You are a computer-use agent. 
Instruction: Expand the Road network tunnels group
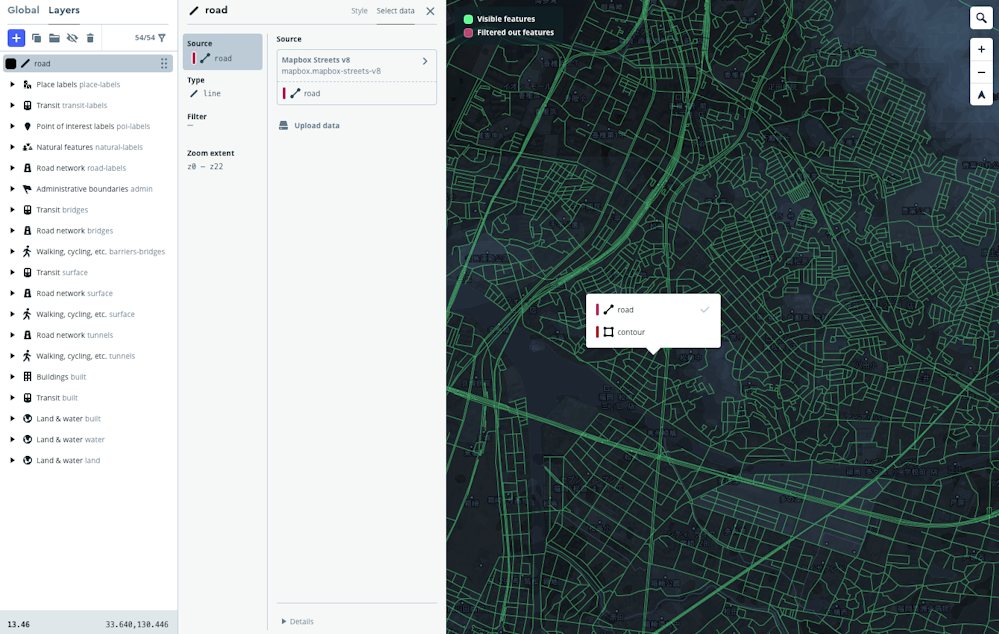pos(12,335)
